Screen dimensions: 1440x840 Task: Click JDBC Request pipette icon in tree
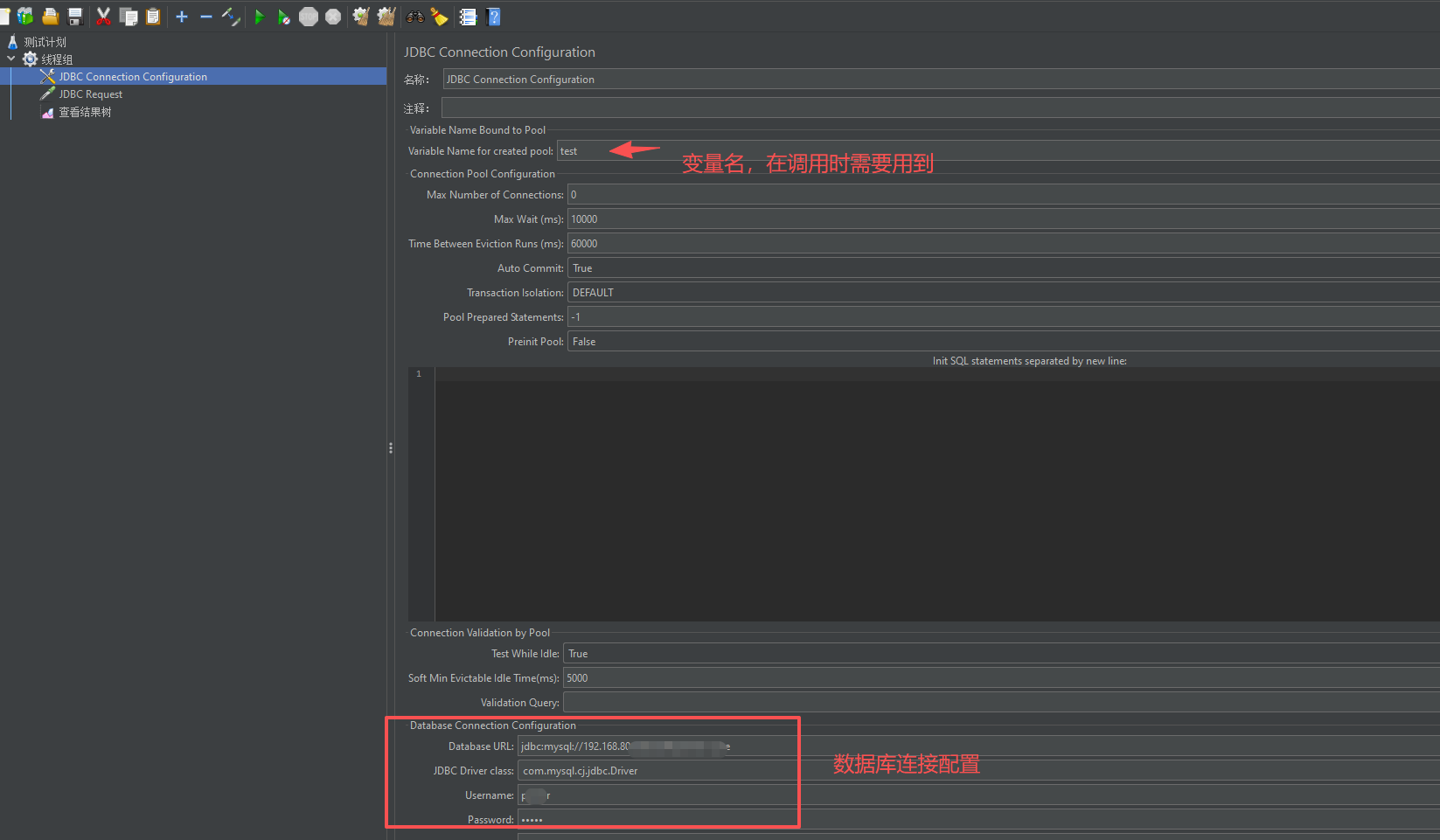click(x=48, y=94)
